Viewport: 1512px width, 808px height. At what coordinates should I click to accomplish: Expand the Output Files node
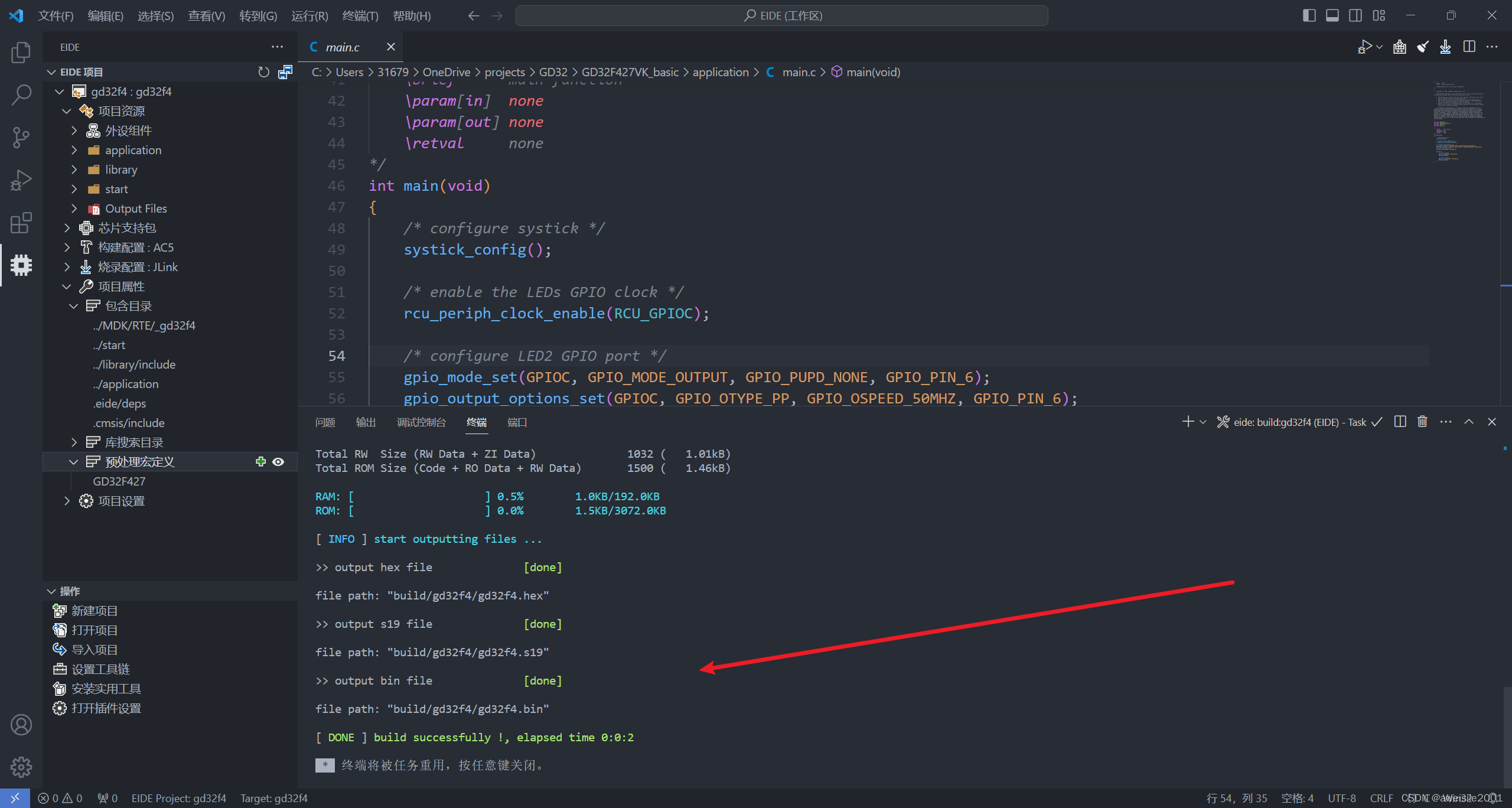(74, 208)
